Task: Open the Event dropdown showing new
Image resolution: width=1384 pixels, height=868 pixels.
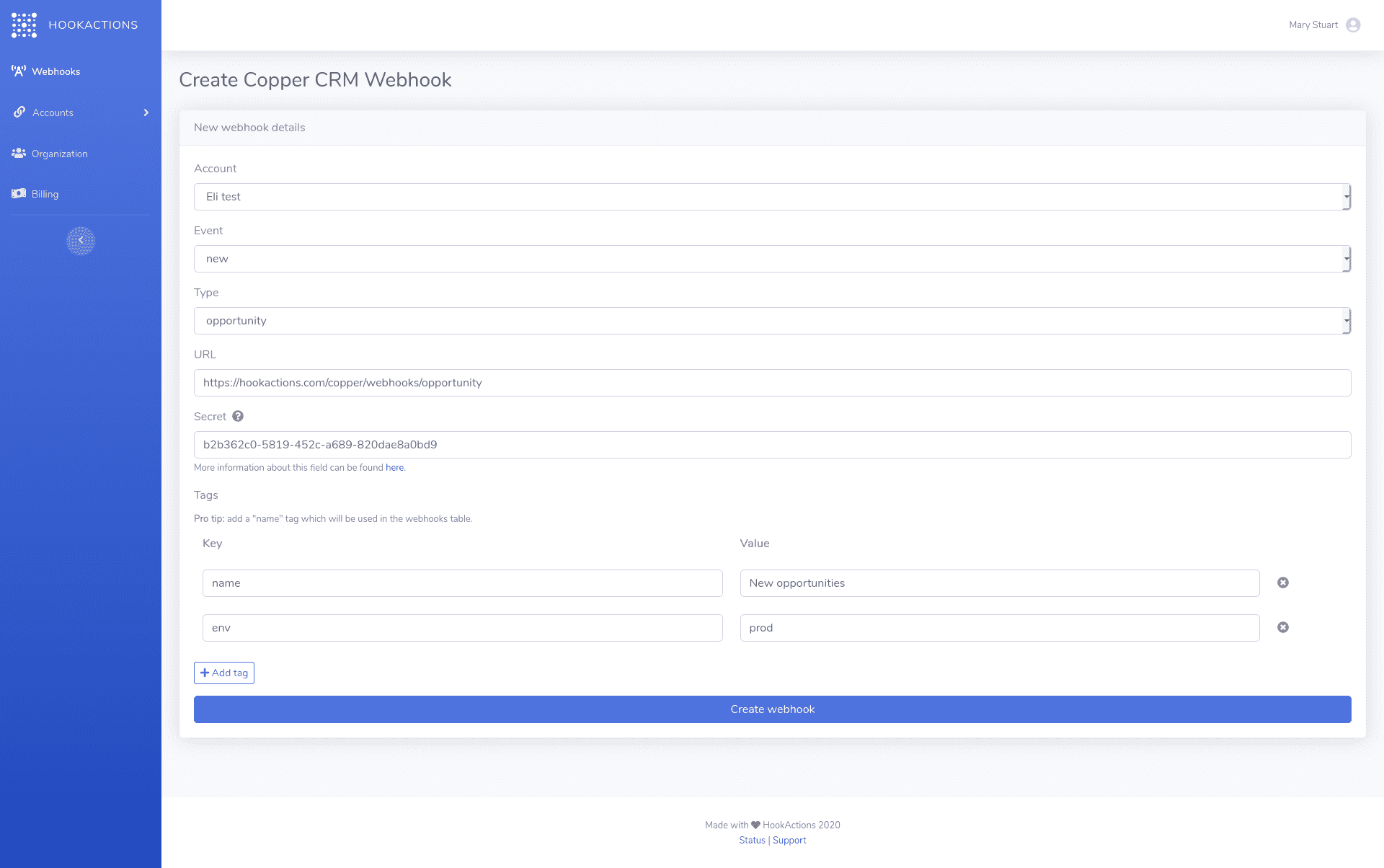Action: tap(772, 259)
